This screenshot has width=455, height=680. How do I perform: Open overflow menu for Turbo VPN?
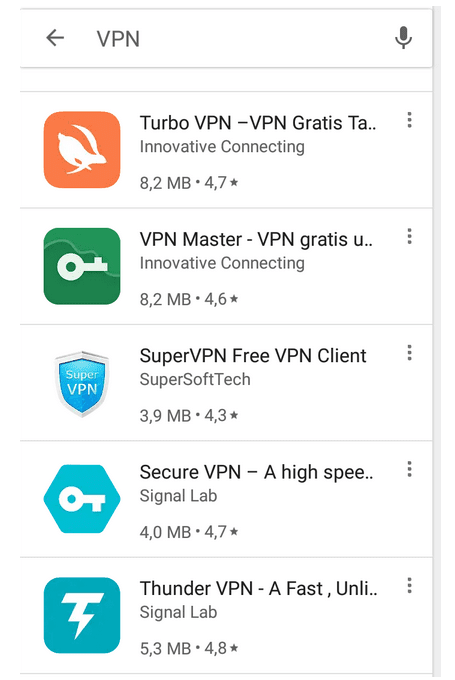tap(409, 120)
